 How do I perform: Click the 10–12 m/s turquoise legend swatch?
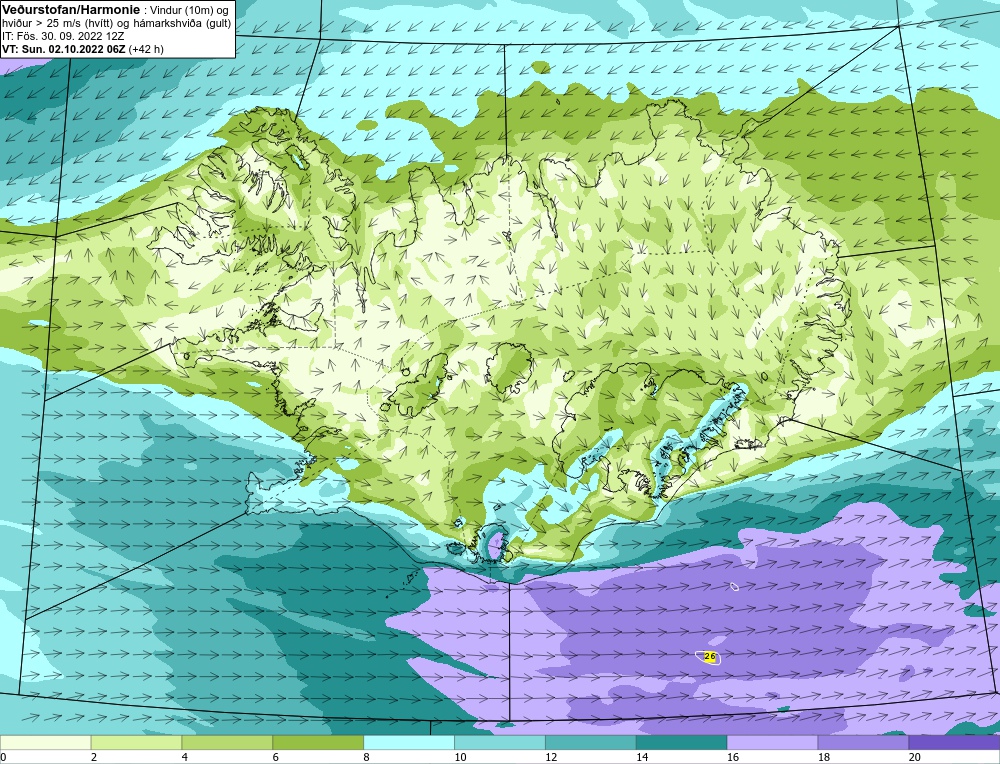pyautogui.click(x=499, y=742)
